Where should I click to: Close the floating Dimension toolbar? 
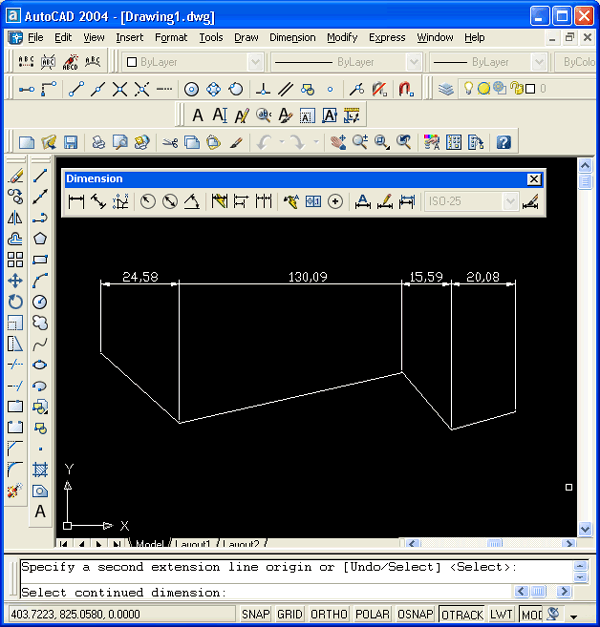(x=534, y=179)
